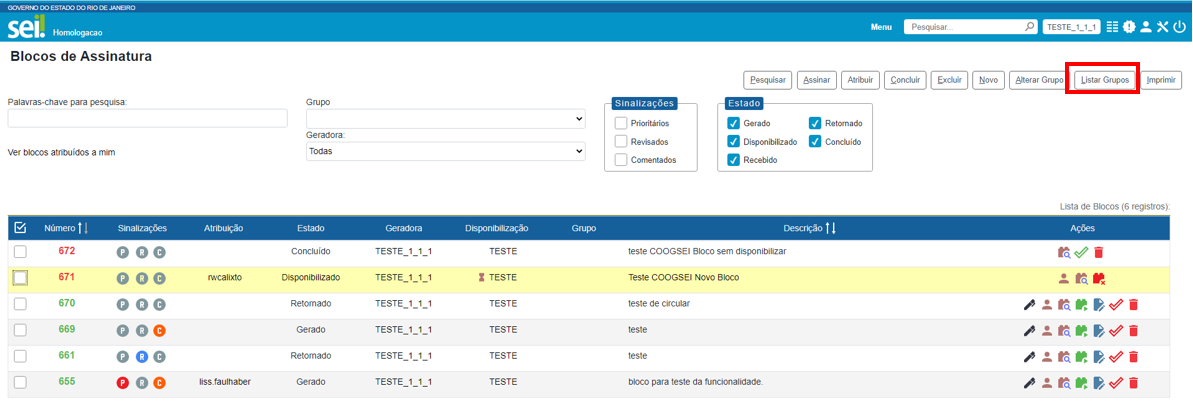Uncheck the Retornado state checkbox
This screenshot has width=1193, height=401.
(x=815, y=123)
